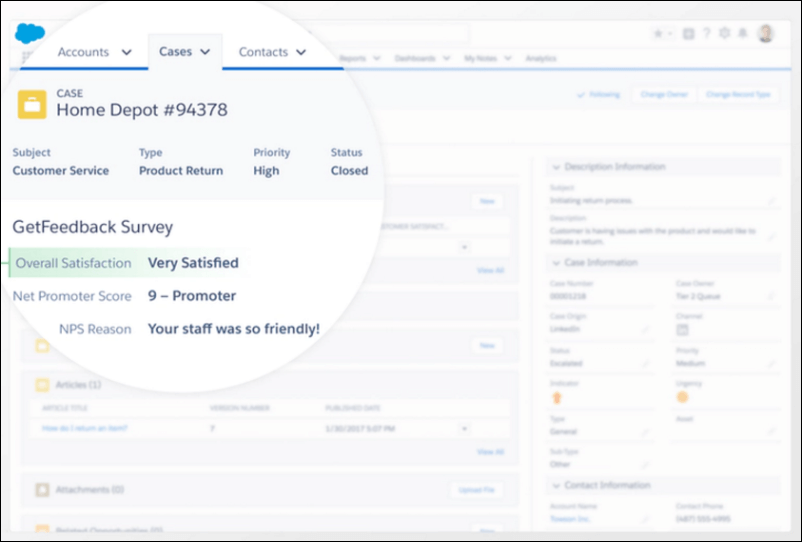Click the Customer Service subject value
Image resolution: width=802 pixels, height=542 pixels.
(61, 171)
